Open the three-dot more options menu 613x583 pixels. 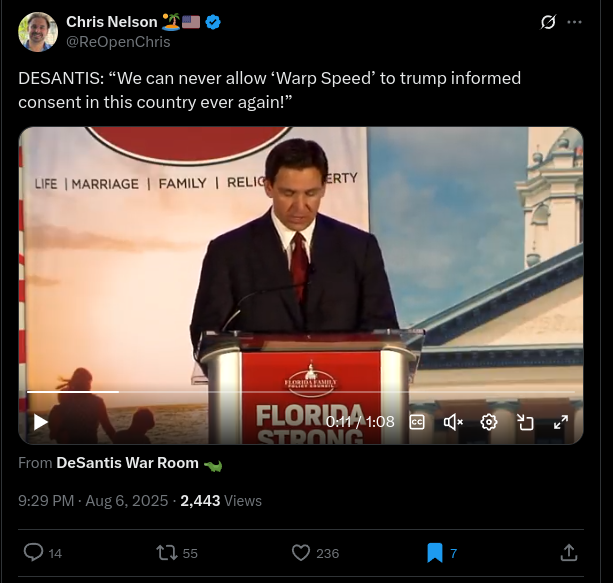point(574,22)
